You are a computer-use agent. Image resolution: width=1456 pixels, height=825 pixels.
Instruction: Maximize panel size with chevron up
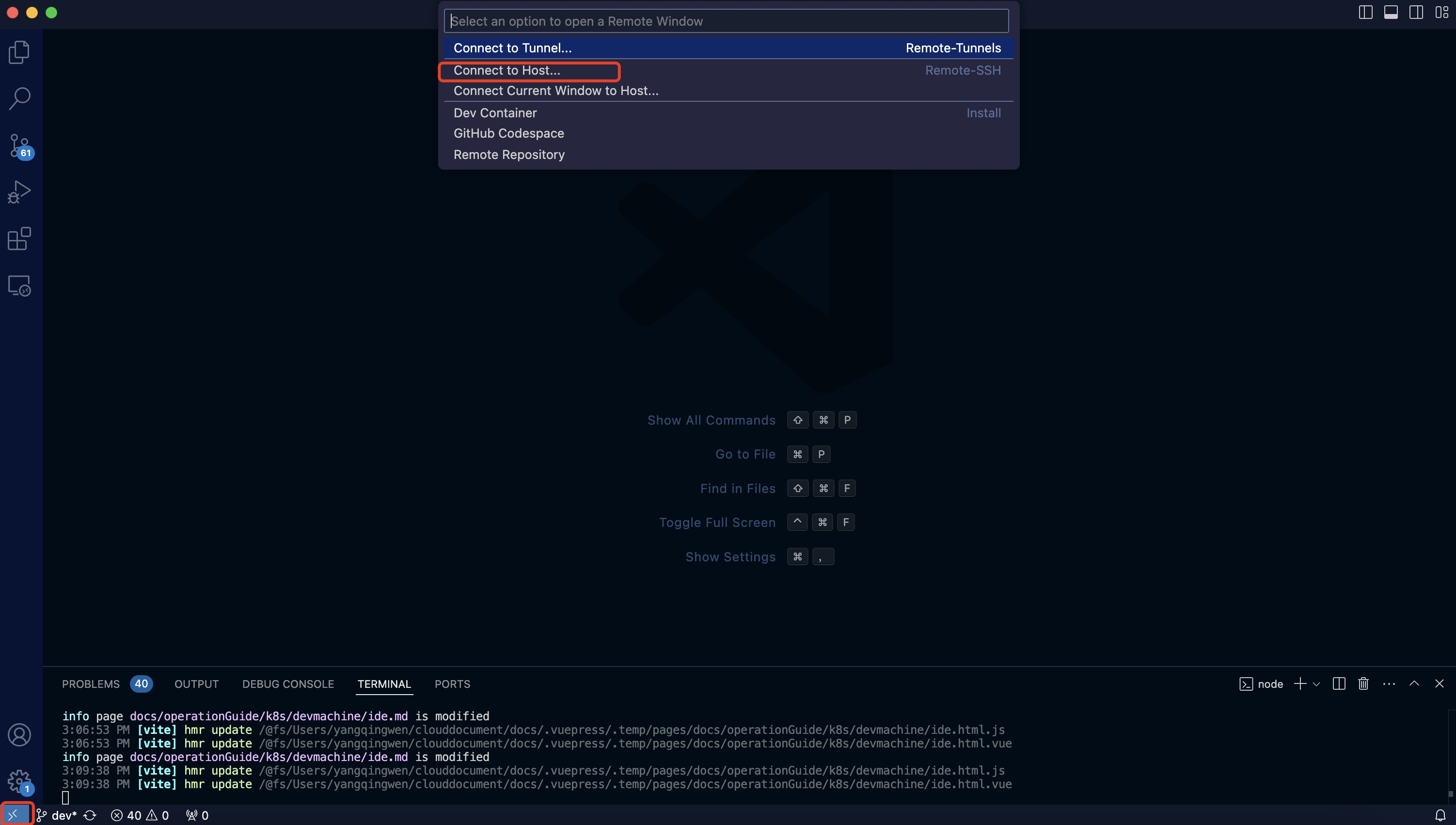[1414, 683]
